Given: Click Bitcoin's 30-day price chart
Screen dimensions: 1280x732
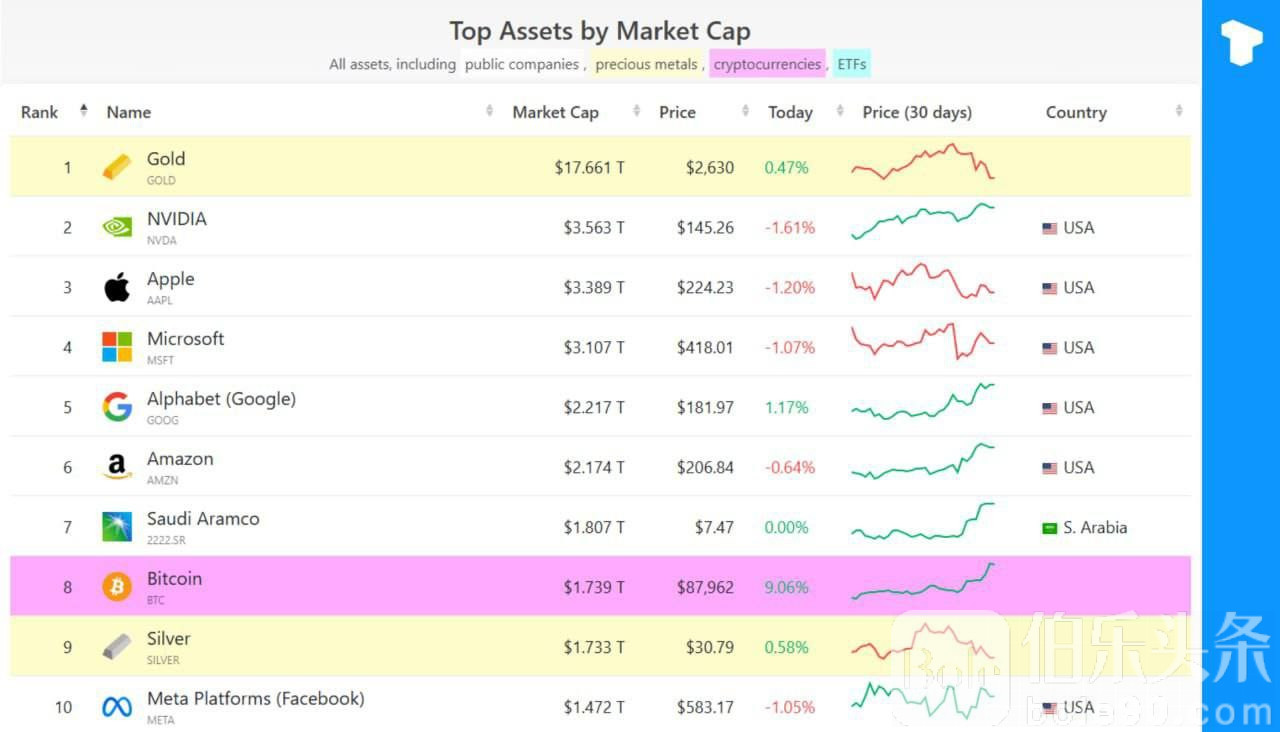Looking at the screenshot, I should point(923,581).
